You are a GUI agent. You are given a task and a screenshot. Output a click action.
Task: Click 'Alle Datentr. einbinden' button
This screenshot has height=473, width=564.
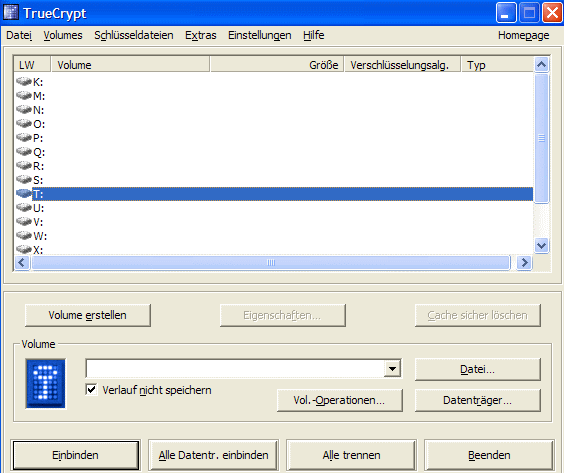click(x=214, y=455)
